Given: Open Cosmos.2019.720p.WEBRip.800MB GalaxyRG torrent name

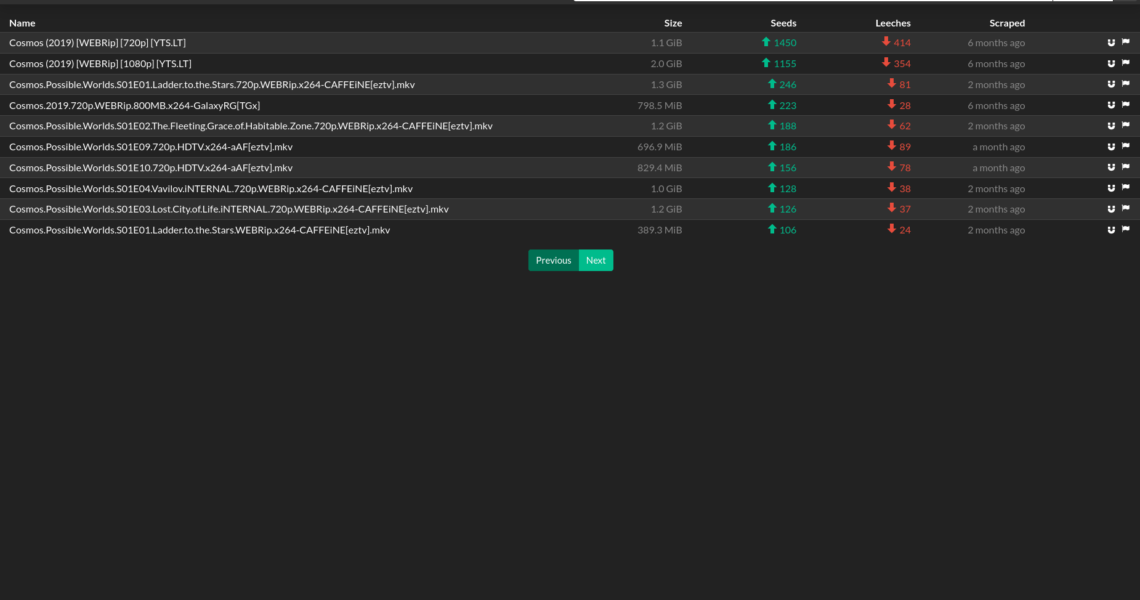Looking at the screenshot, I should [x=134, y=105].
